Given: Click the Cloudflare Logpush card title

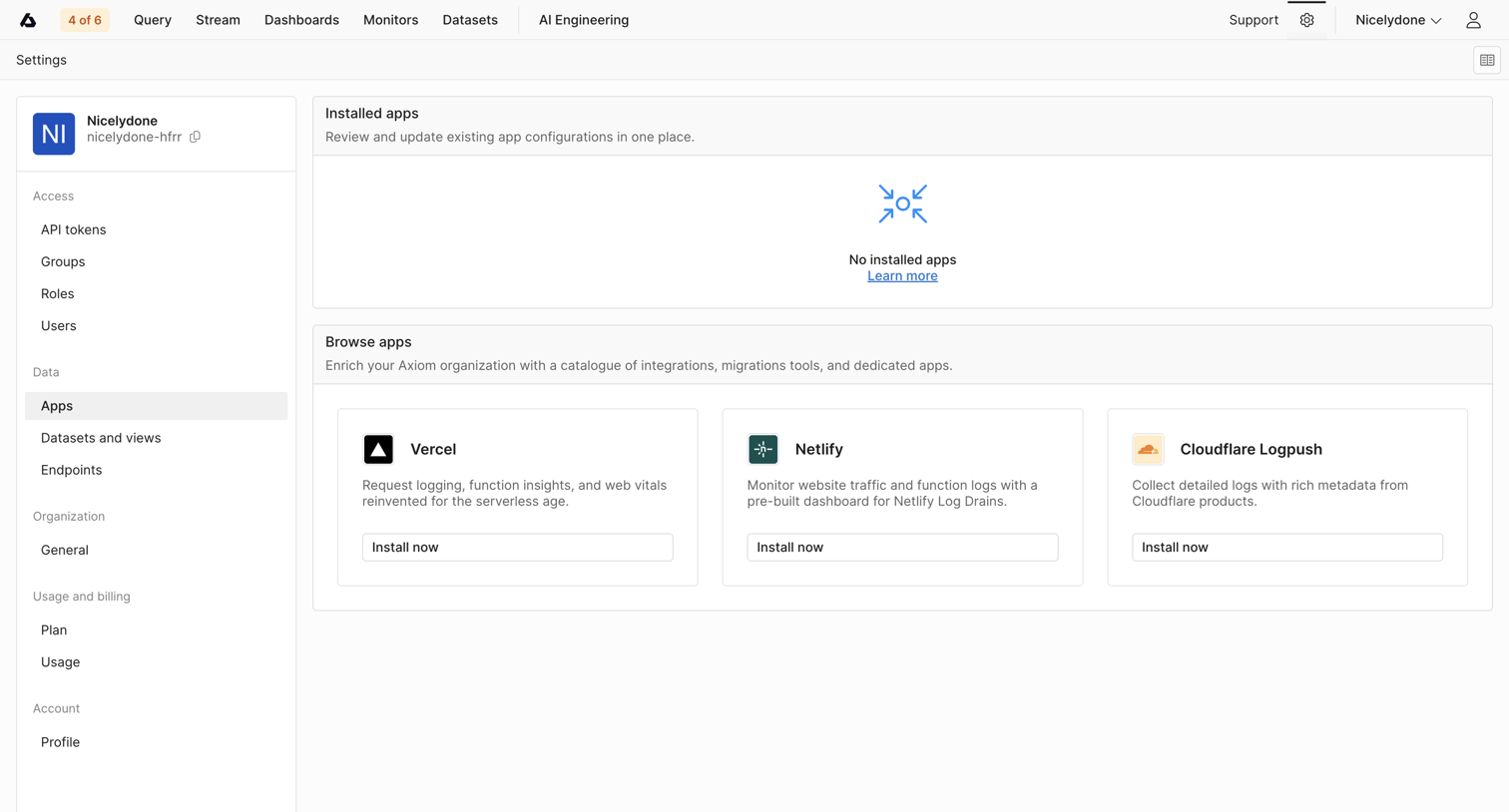Looking at the screenshot, I should pos(1251,449).
